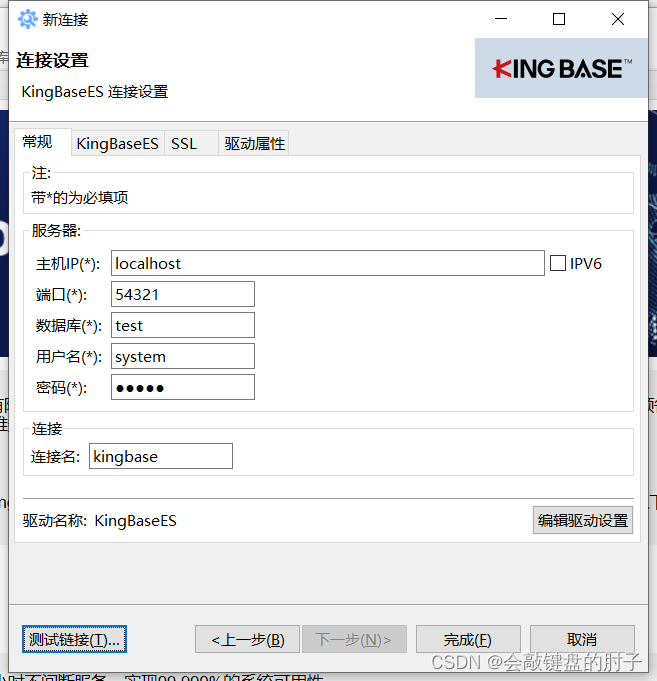Minimize the 新连接 window
This screenshot has width=657, height=681.
[x=501, y=19]
